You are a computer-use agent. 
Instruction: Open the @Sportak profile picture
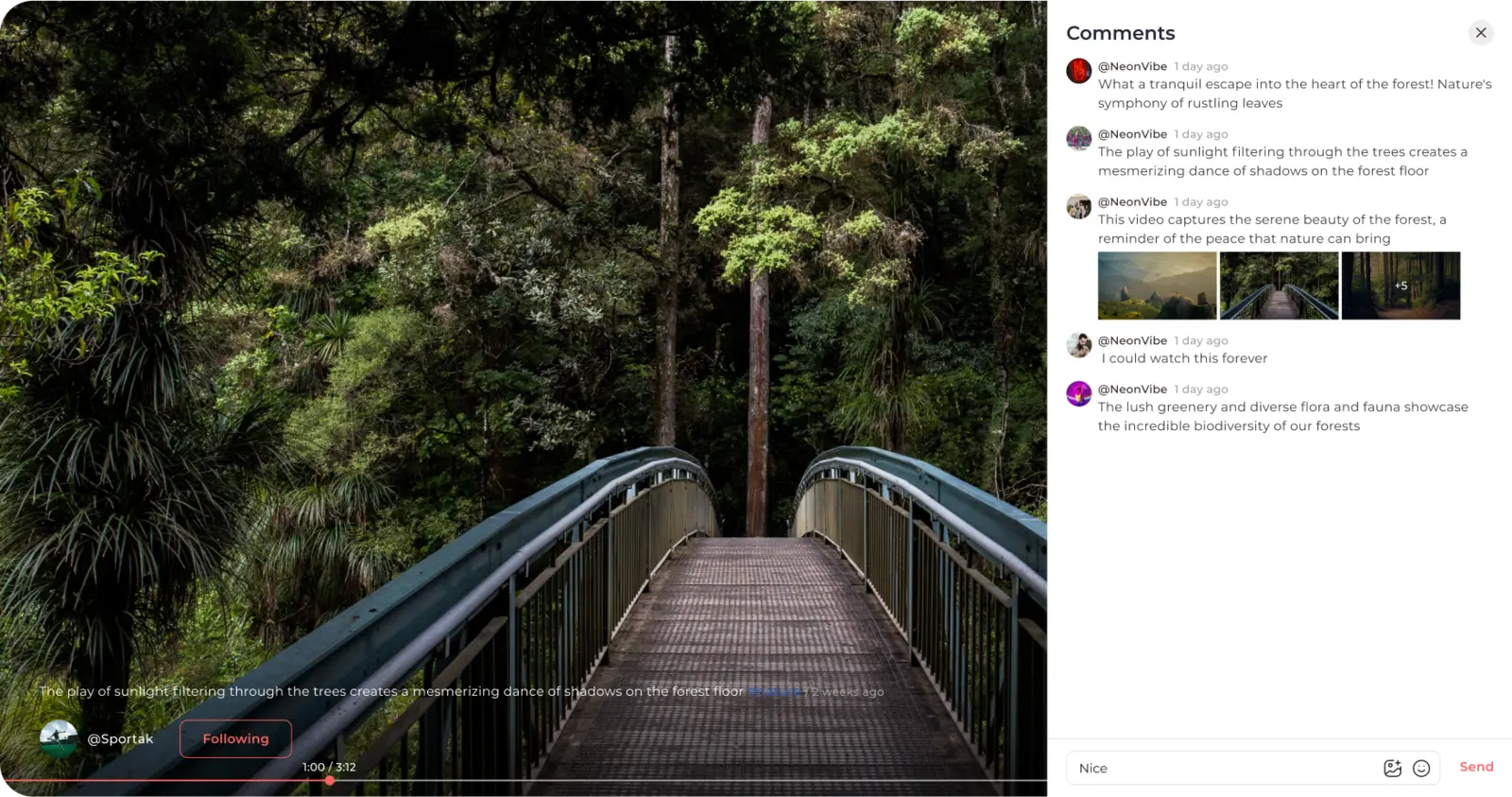click(x=59, y=738)
